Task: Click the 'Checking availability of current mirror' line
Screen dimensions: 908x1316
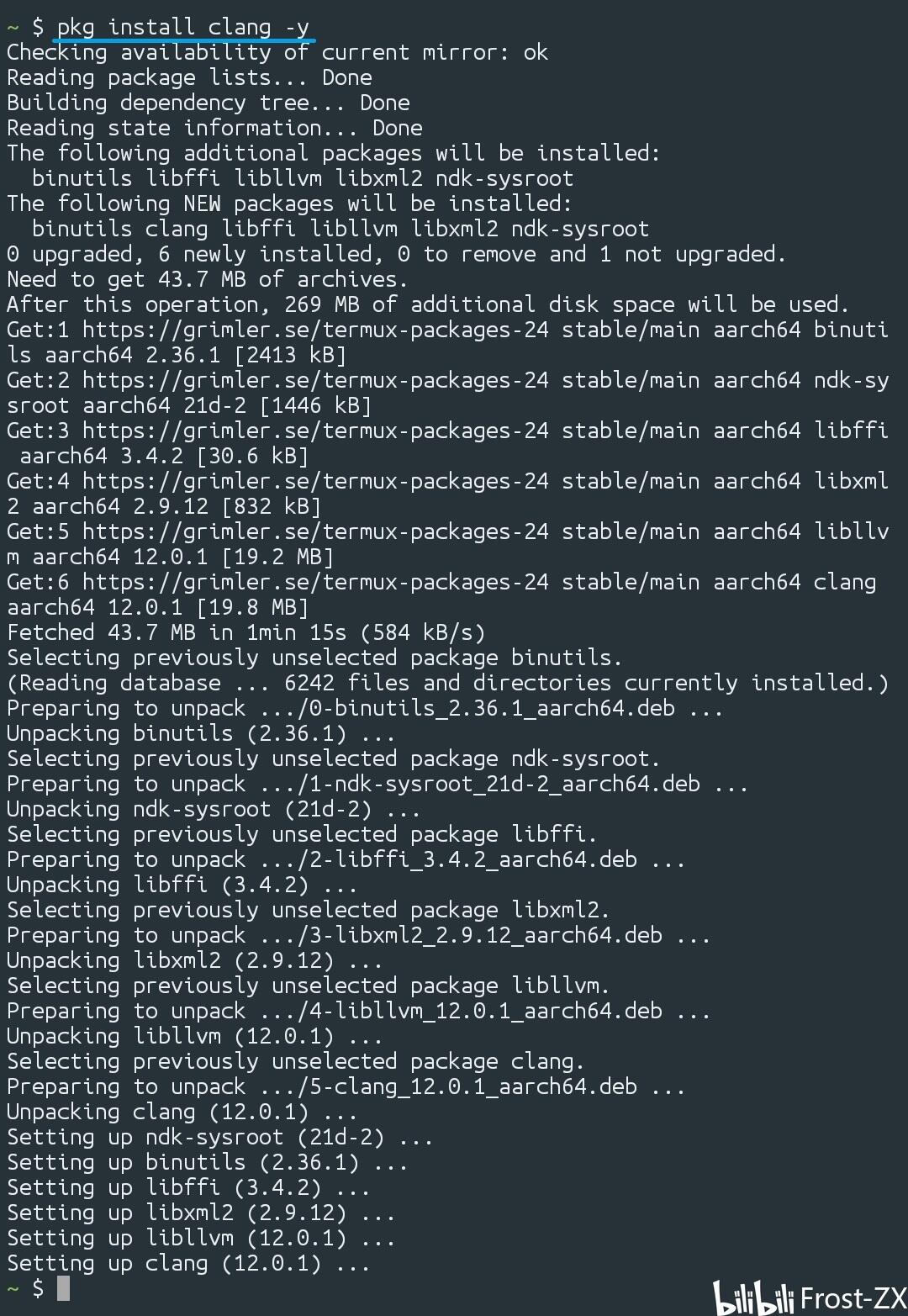Action: coord(277,52)
